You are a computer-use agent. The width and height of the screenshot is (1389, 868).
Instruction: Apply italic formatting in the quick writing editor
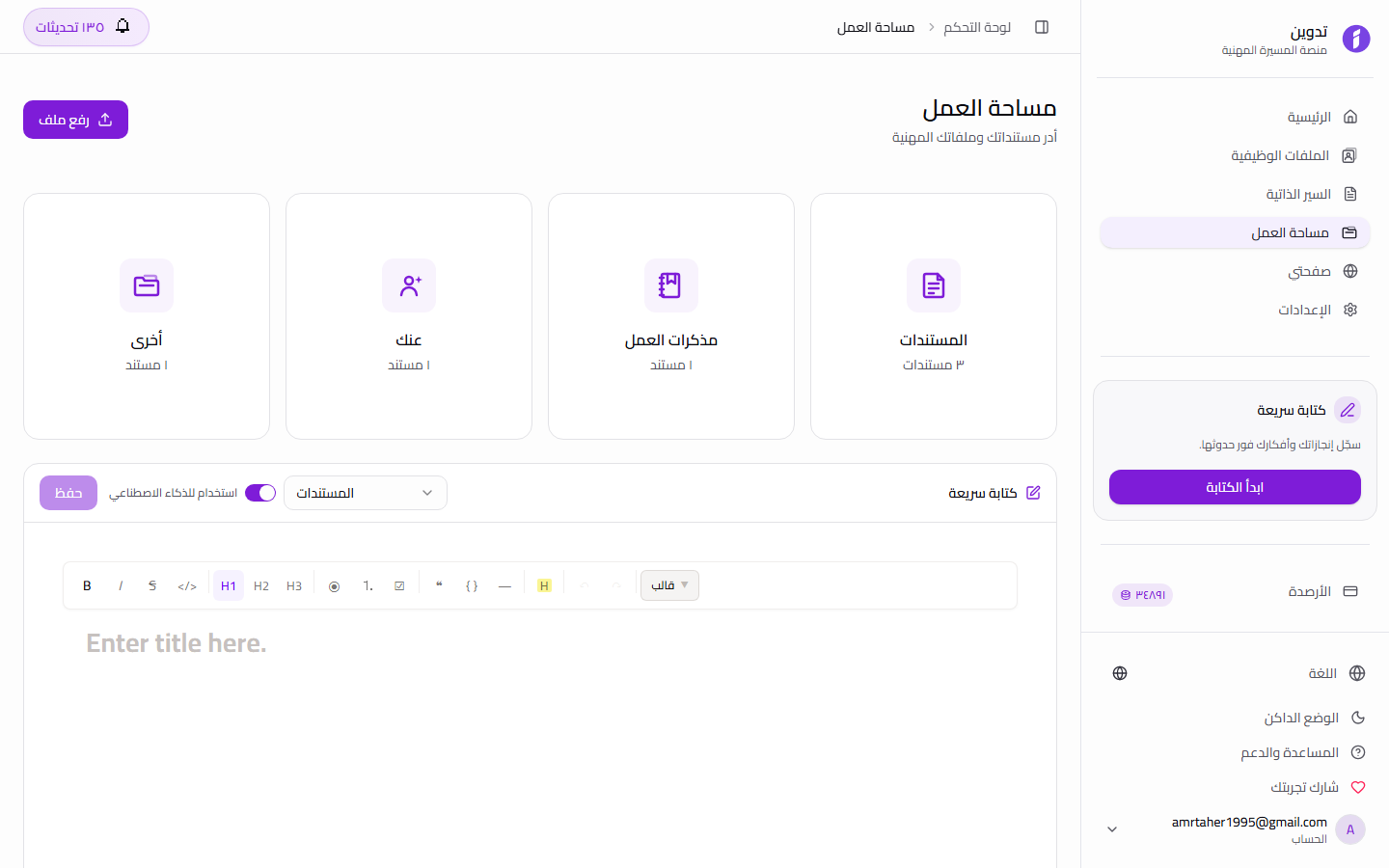pyautogui.click(x=121, y=585)
